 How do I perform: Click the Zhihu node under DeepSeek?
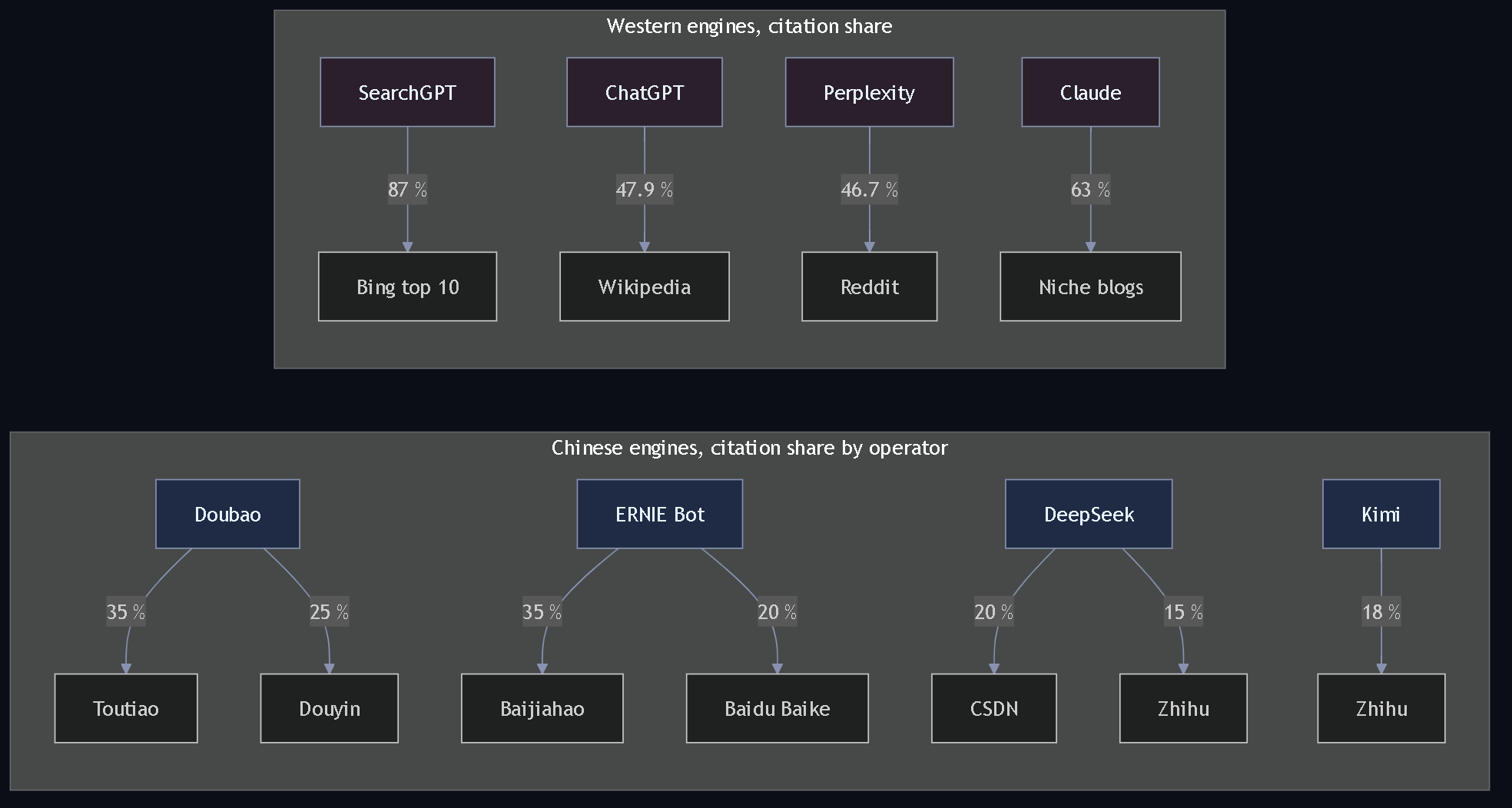coord(1183,708)
